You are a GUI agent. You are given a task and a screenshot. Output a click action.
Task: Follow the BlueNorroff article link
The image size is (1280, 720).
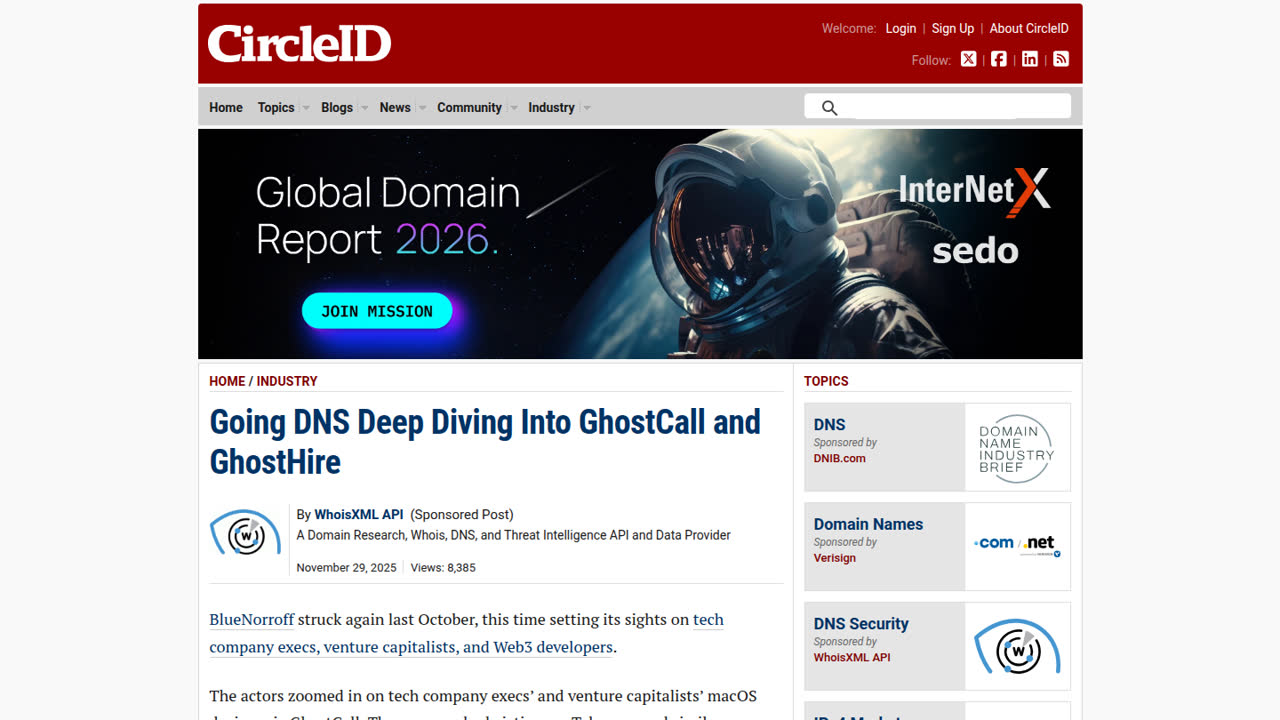(252, 619)
